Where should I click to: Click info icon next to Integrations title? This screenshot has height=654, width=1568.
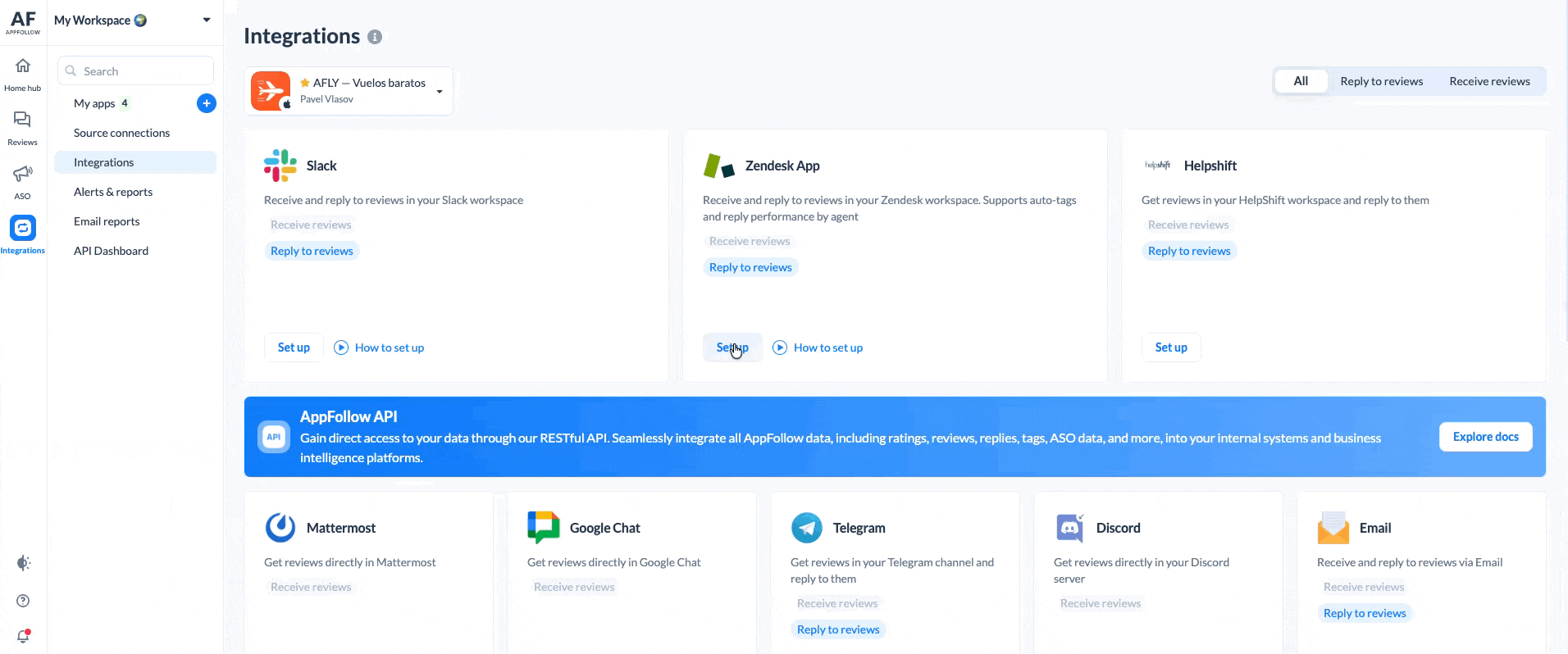[375, 37]
